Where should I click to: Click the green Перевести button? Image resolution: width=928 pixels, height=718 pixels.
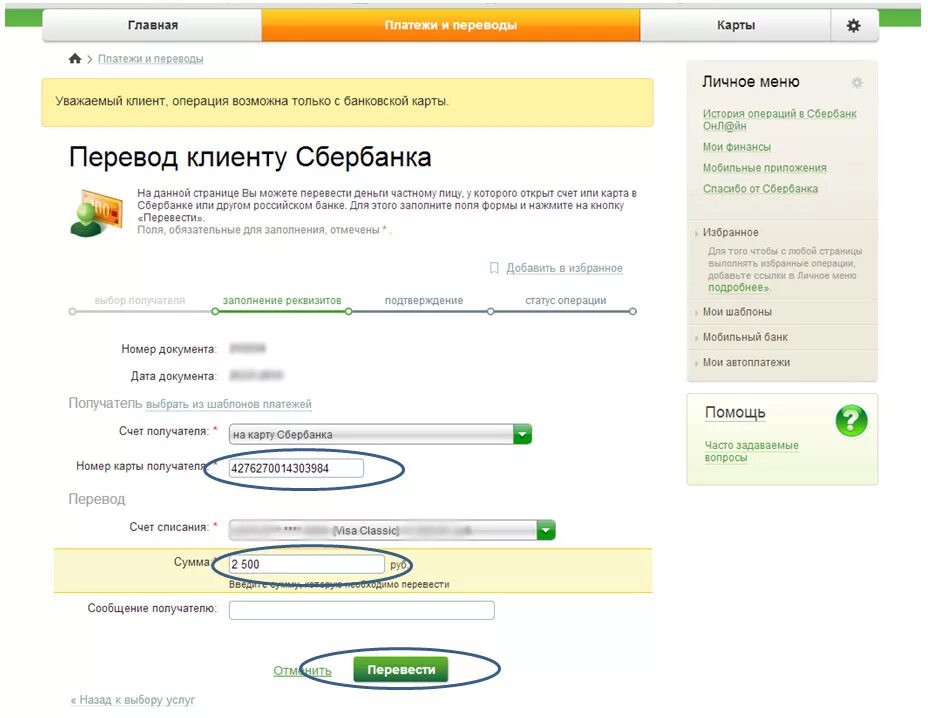coord(401,670)
